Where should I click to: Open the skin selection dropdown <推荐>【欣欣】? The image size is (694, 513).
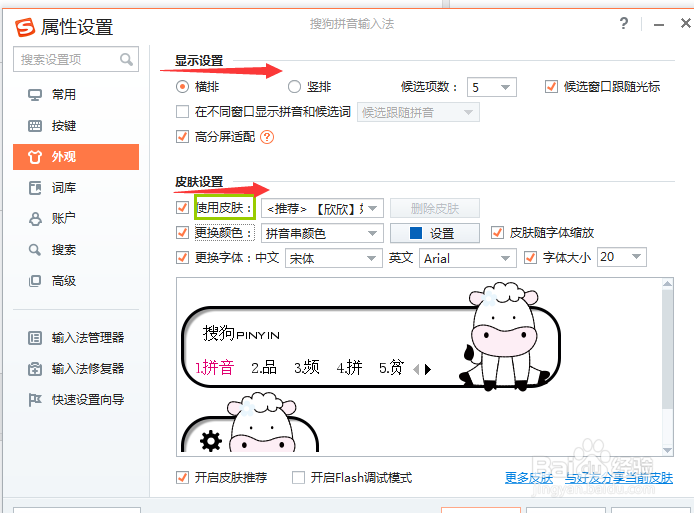point(322,208)
